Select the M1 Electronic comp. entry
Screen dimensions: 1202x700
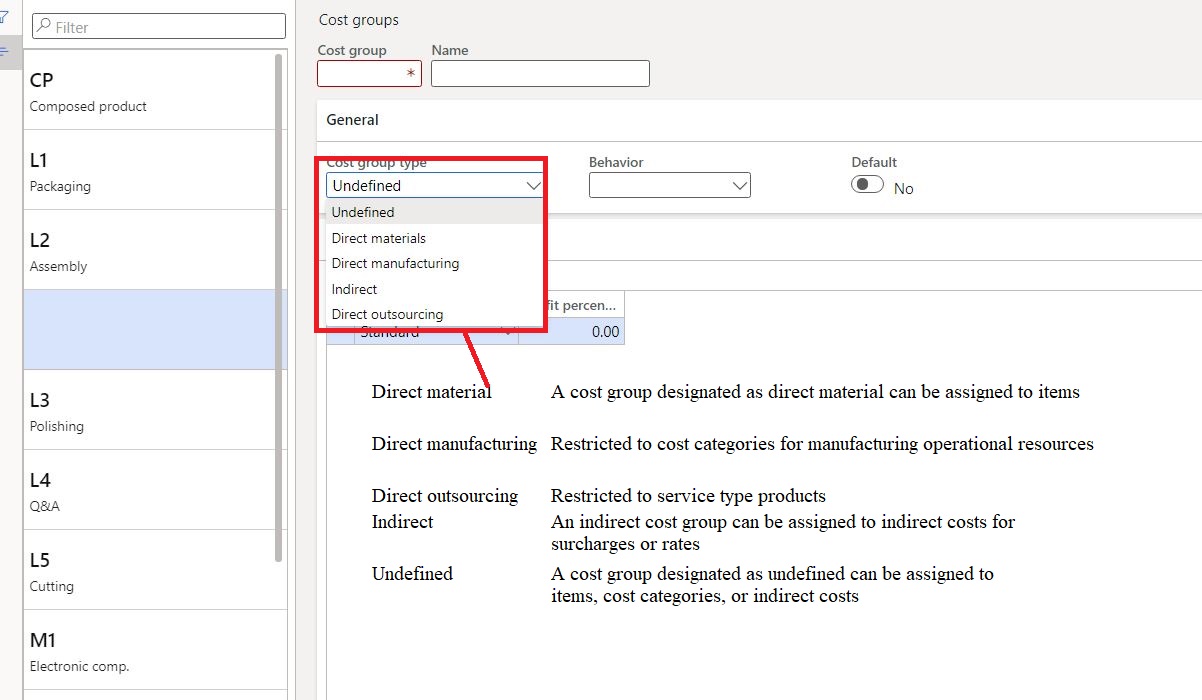pos(150,651)
